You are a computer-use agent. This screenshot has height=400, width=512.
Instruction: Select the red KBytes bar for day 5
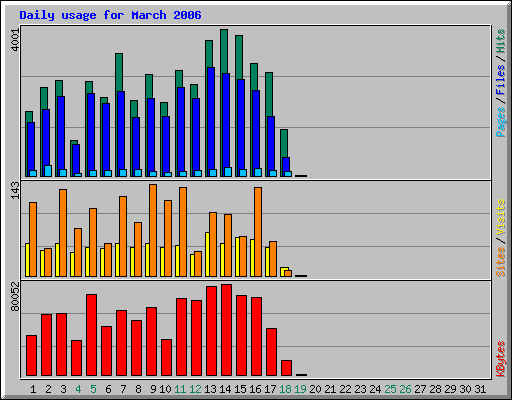[91, 335]
